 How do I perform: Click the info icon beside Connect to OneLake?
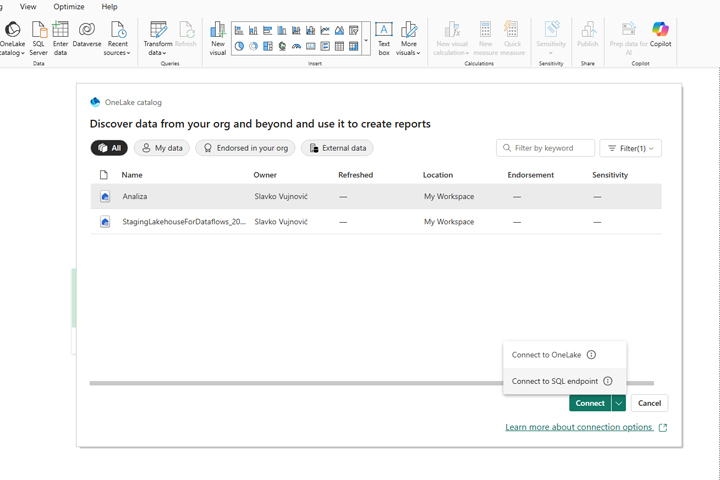pos(591,355)
